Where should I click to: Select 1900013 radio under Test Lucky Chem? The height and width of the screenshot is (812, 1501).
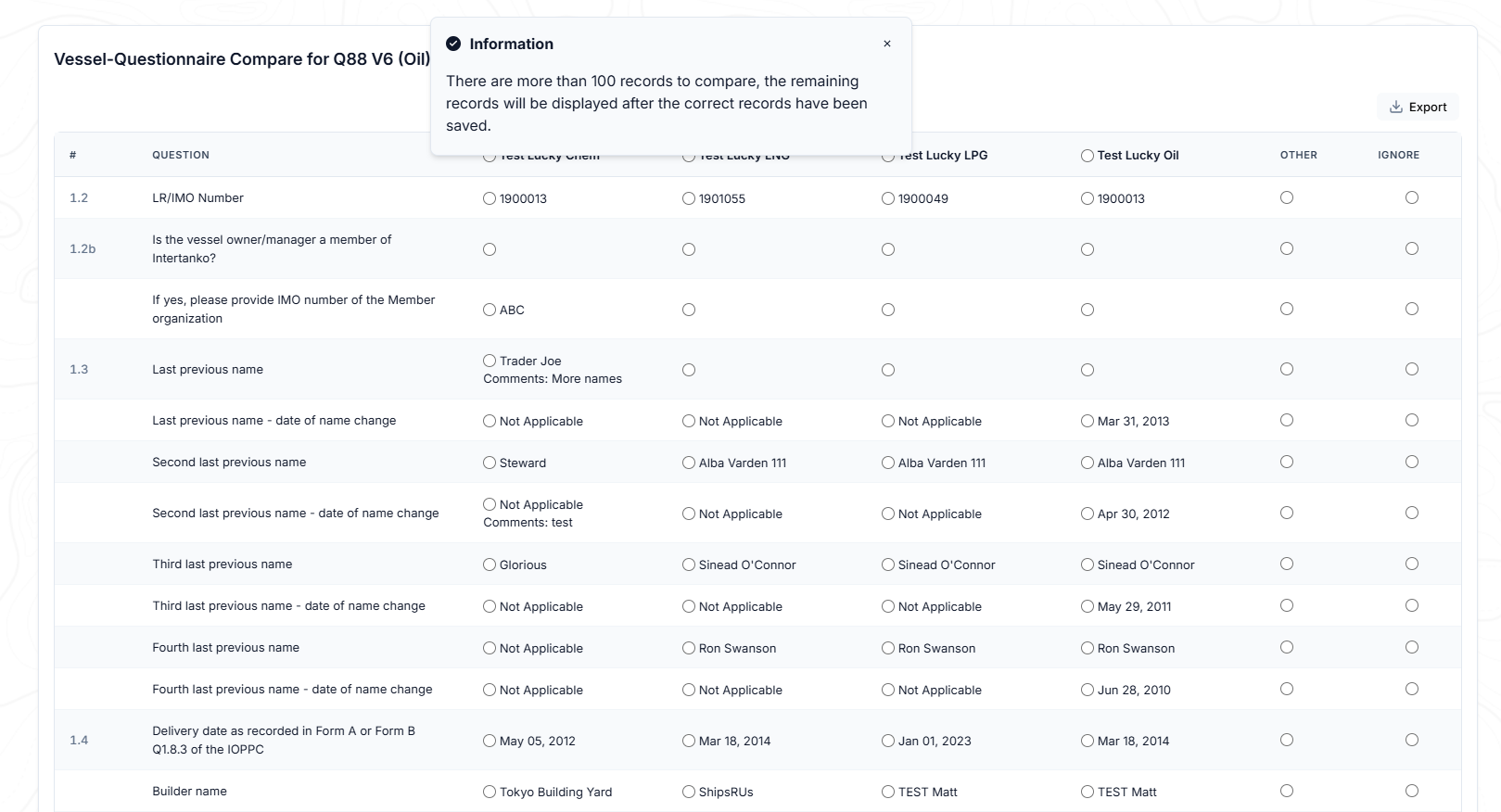[490, 198]
